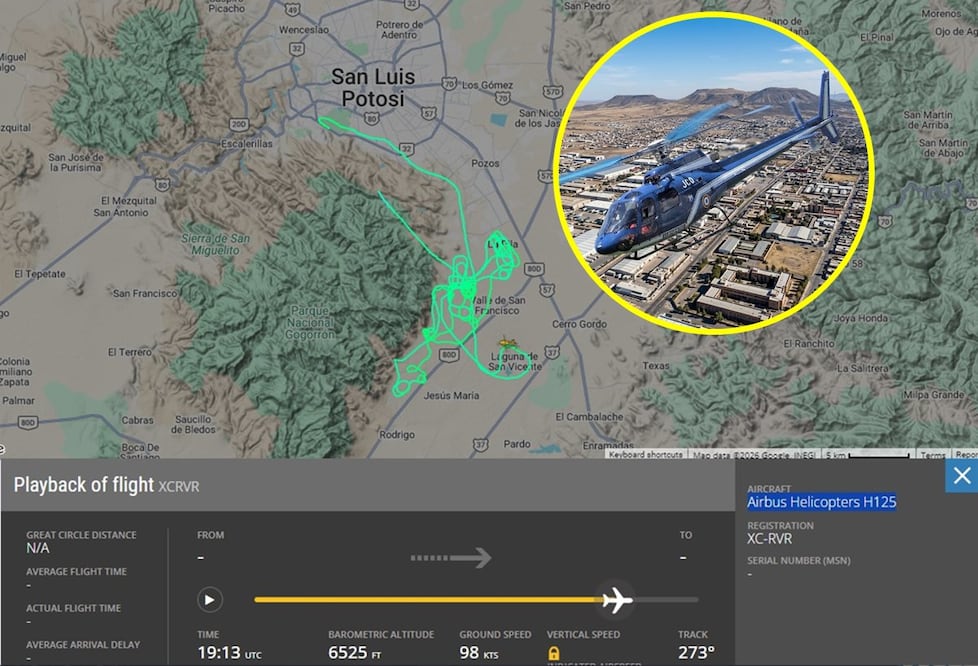Click the Joya Honda map label

(x=860, y=318)
